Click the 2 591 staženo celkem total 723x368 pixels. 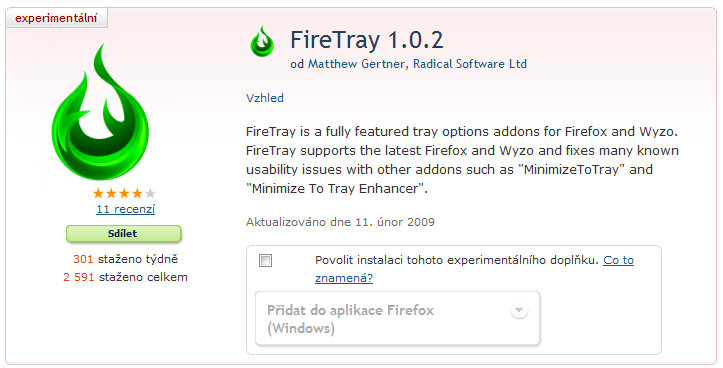(125, 277)
